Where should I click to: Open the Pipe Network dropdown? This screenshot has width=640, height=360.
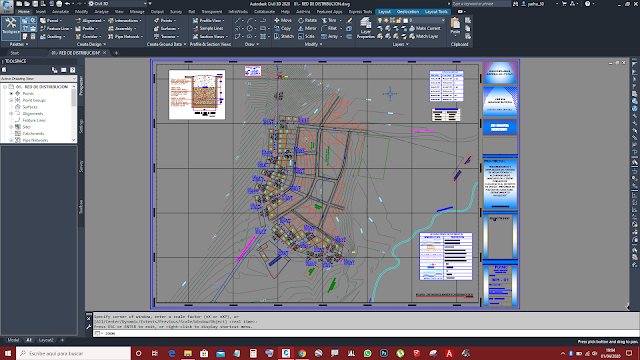pos(125,36)
